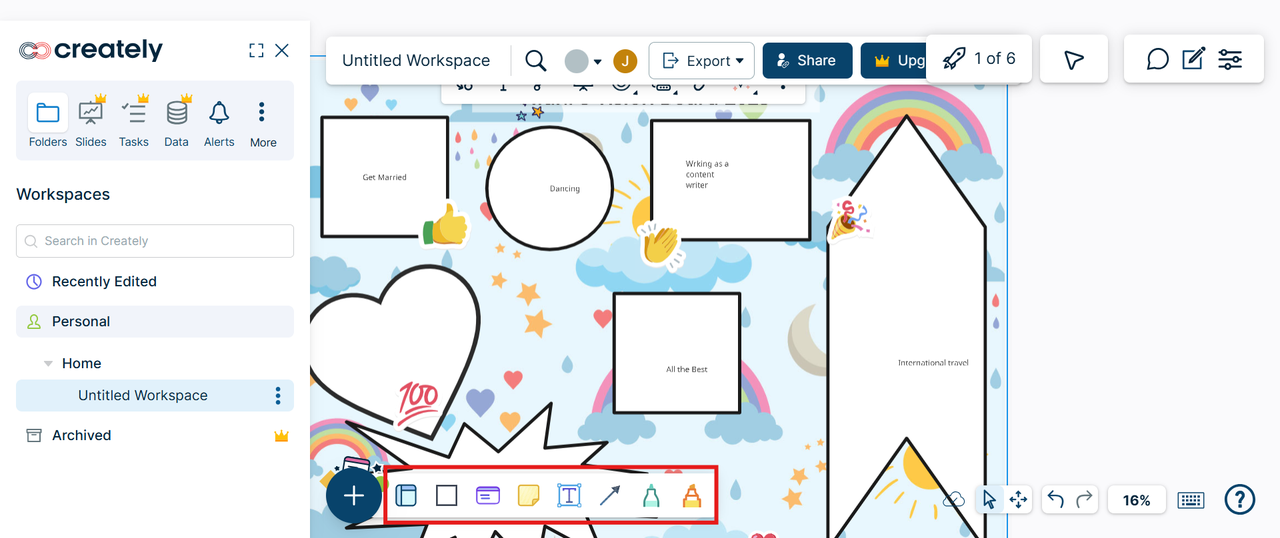
Task: Open the Untitled Workspace kebab menu
Action: (x=278, y=396)
